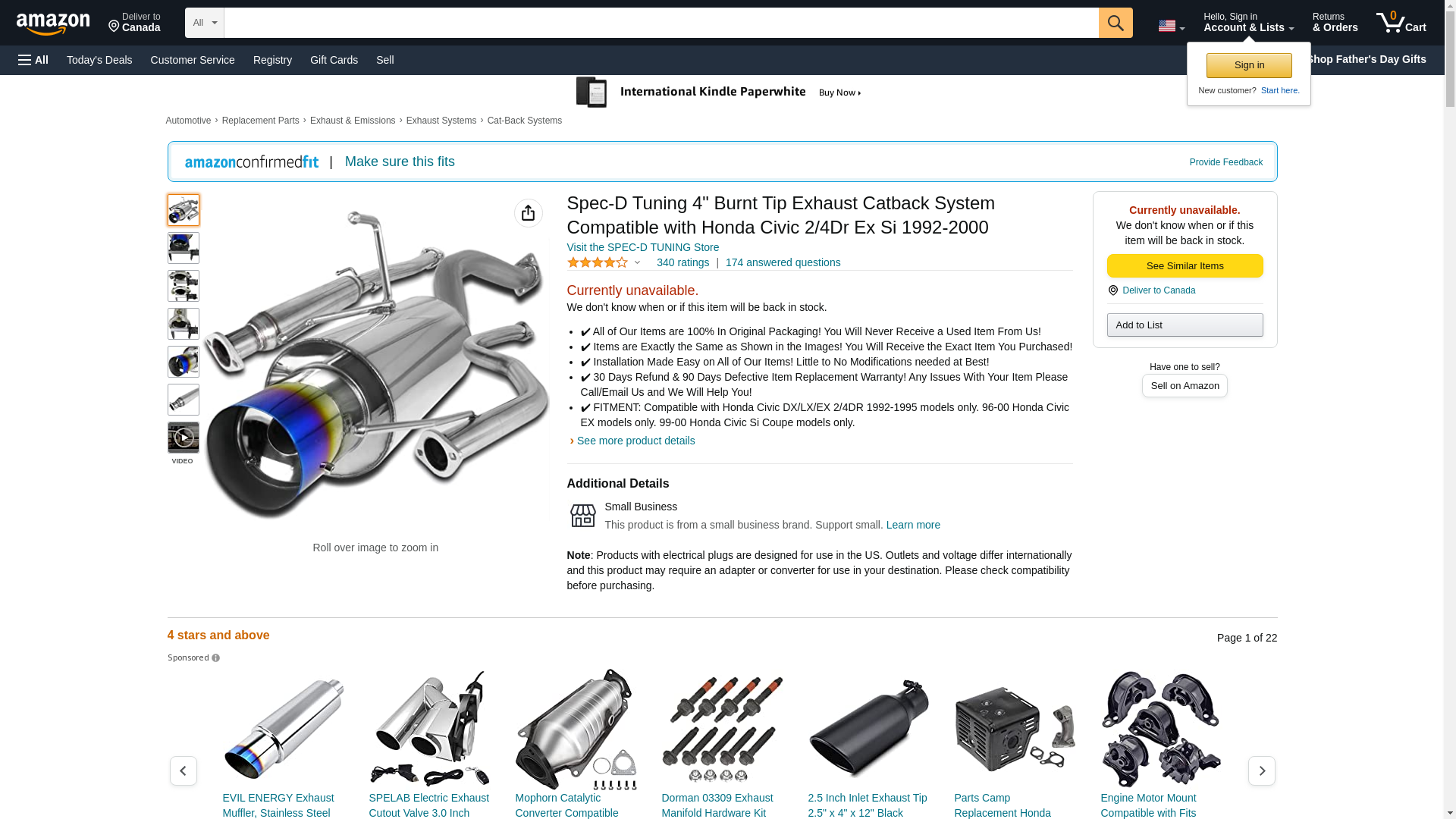Click the See Similar Items button
Viewport: 1456px width, 819px height.
[1185, 265]
